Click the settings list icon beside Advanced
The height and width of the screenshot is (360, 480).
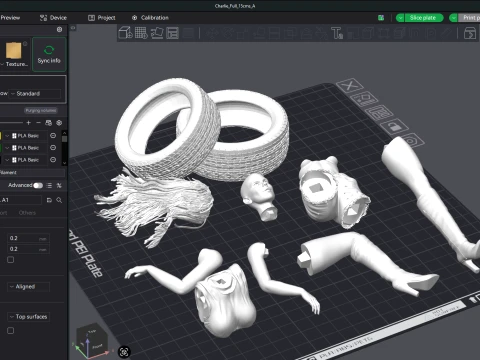49,185
